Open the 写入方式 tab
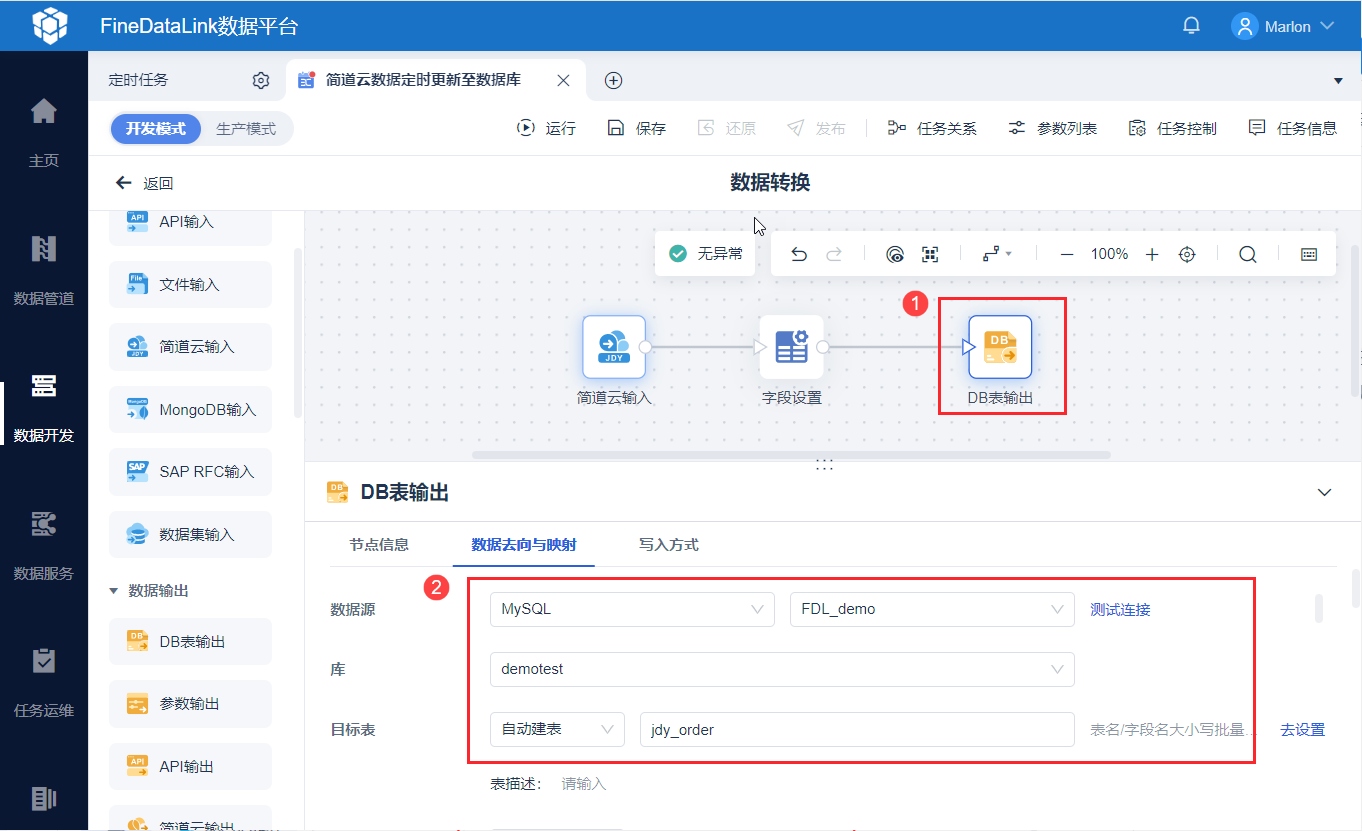The width and height of the screenshot is (1362, 831). point(669,545)
